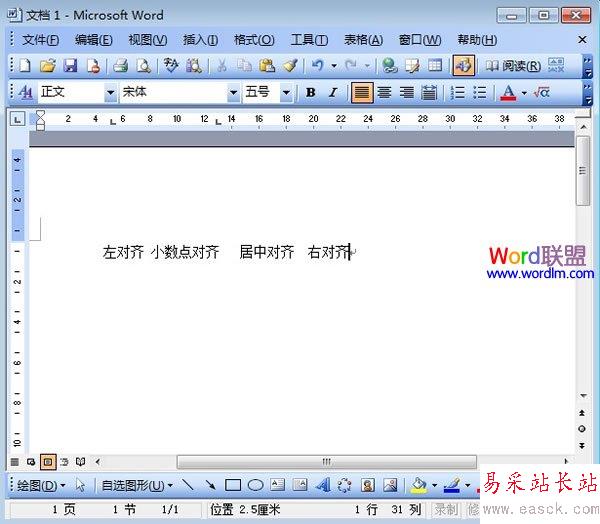Open 自选图形(U) AutoShapes menu
Screen dimensions: 600x524
137,486
